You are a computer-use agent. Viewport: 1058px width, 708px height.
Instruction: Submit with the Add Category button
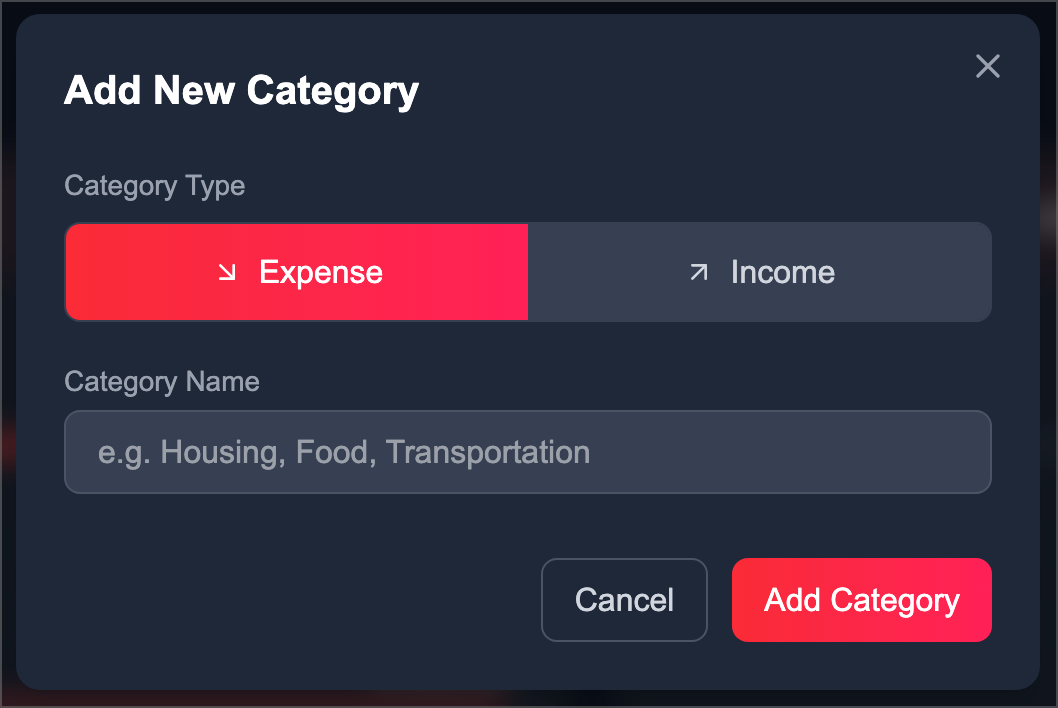tap(862, 600)
